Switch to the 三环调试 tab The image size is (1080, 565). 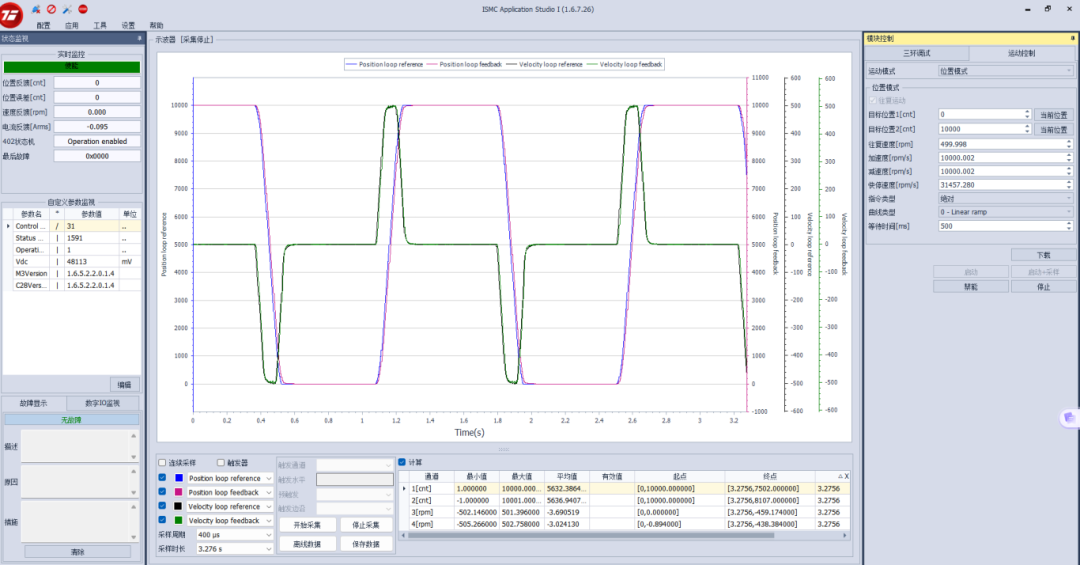point(917,53)
